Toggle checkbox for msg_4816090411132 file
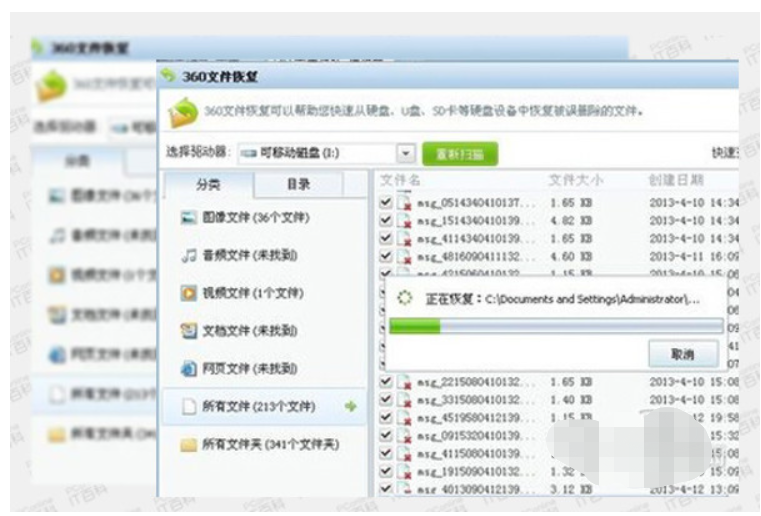761x516 pixels. [x=386, y=256]
